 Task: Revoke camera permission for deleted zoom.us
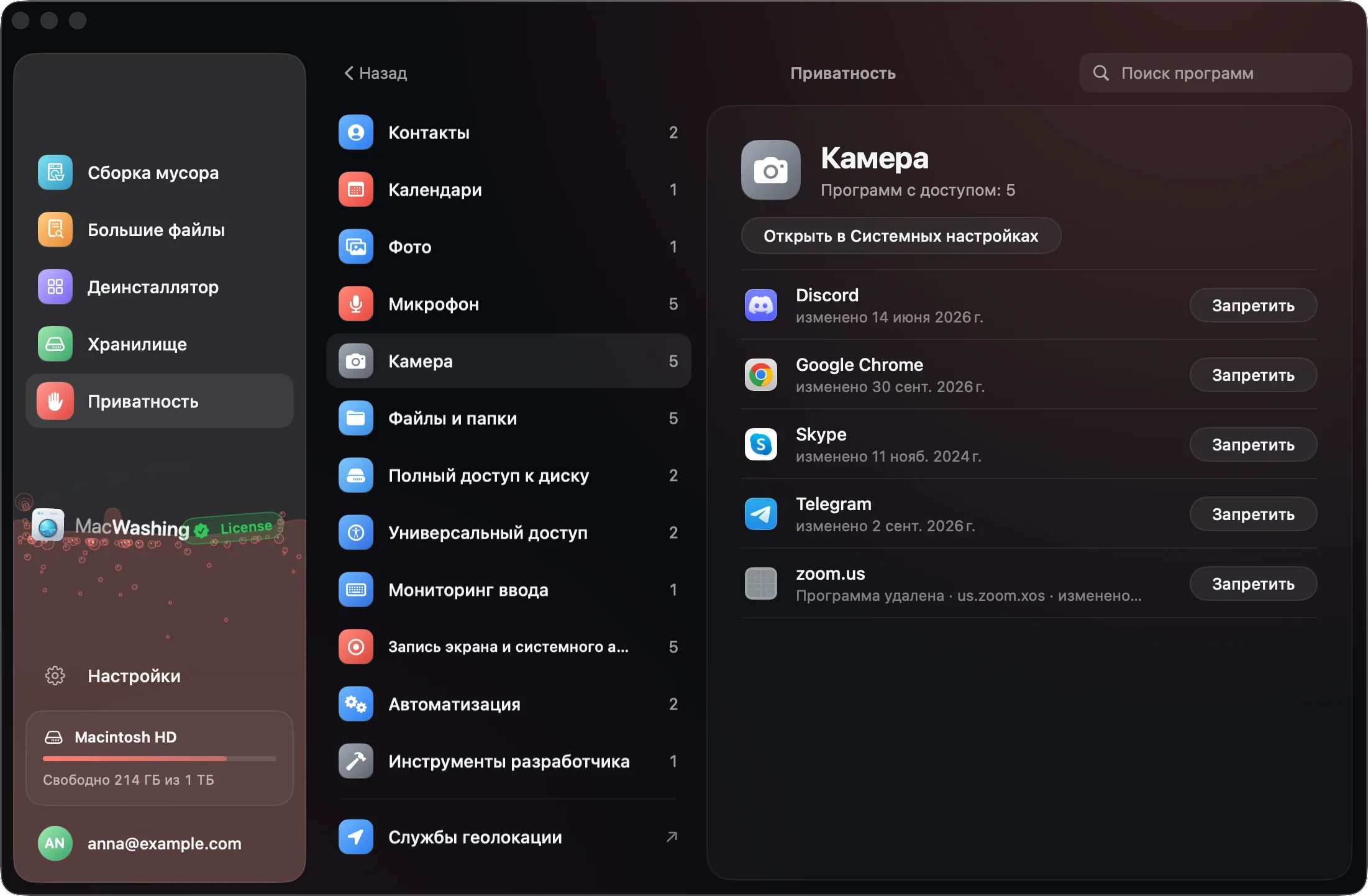1253,583
